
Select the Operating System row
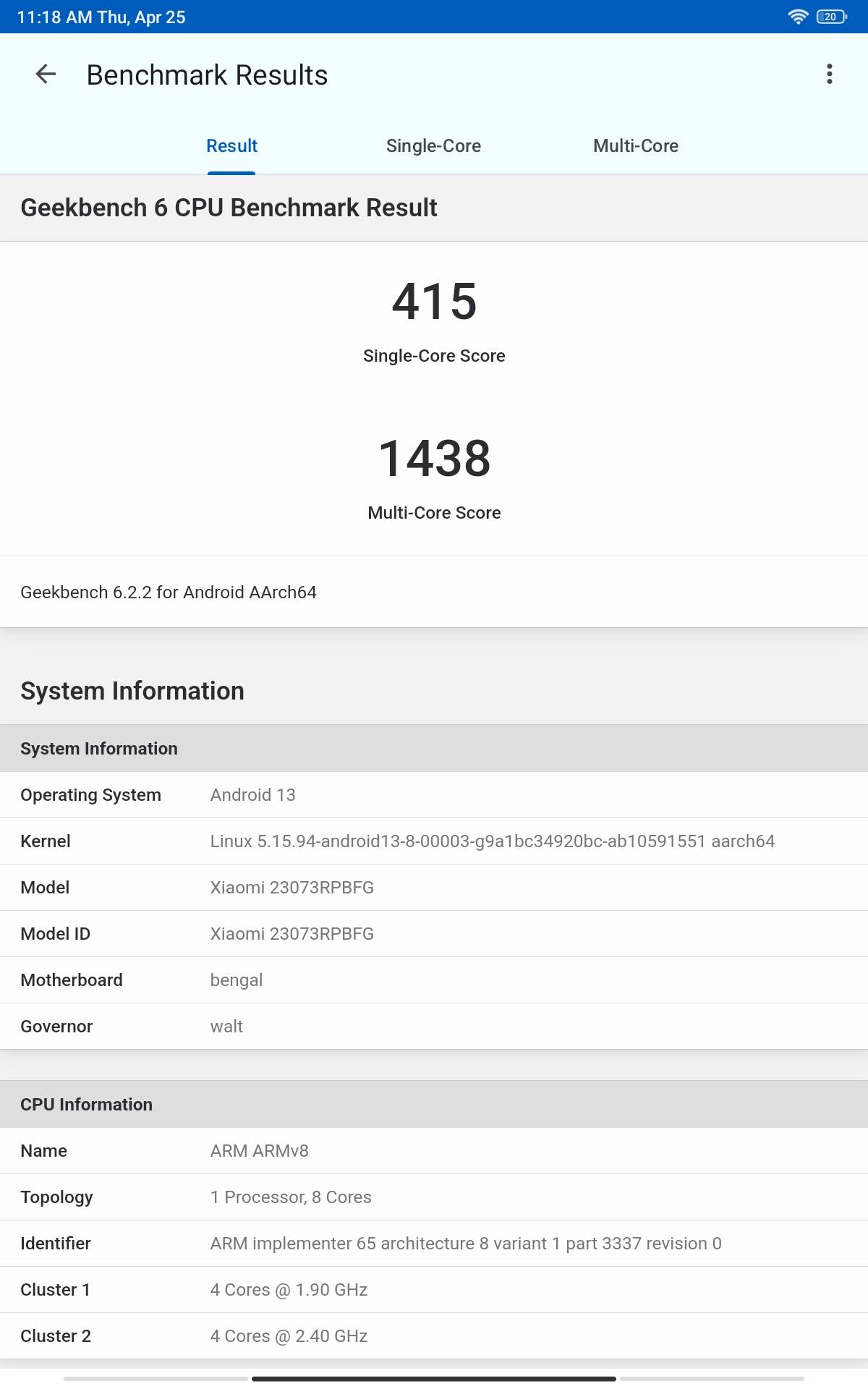pyautogui.click(x=434, y=795)
